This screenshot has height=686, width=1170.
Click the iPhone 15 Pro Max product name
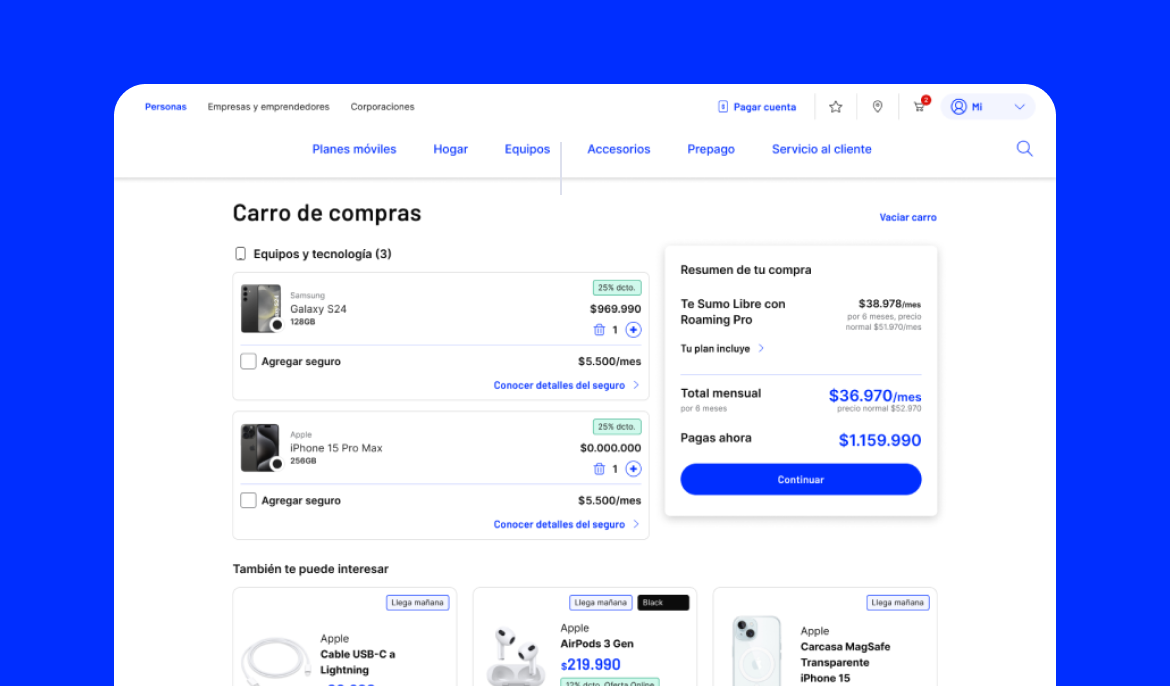click(x=337, y=448)
